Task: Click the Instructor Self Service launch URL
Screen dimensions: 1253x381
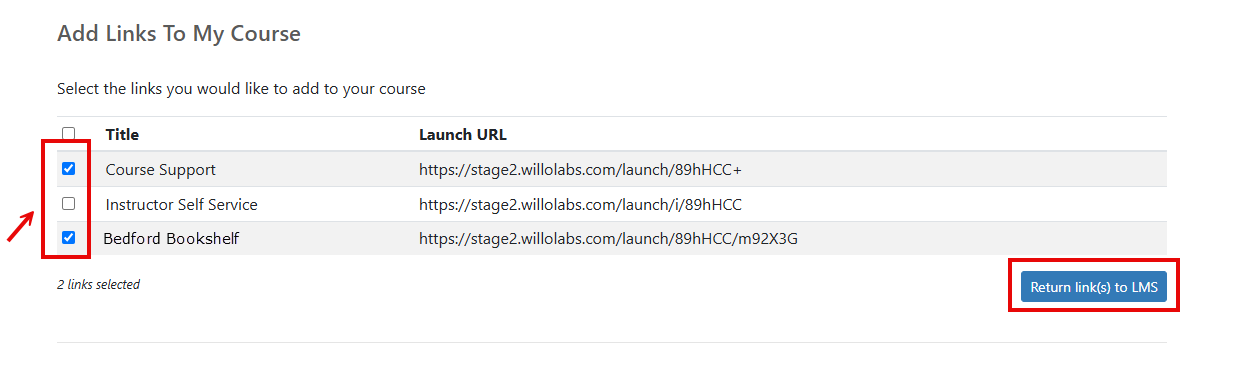Action: click(x=580, y=204)
